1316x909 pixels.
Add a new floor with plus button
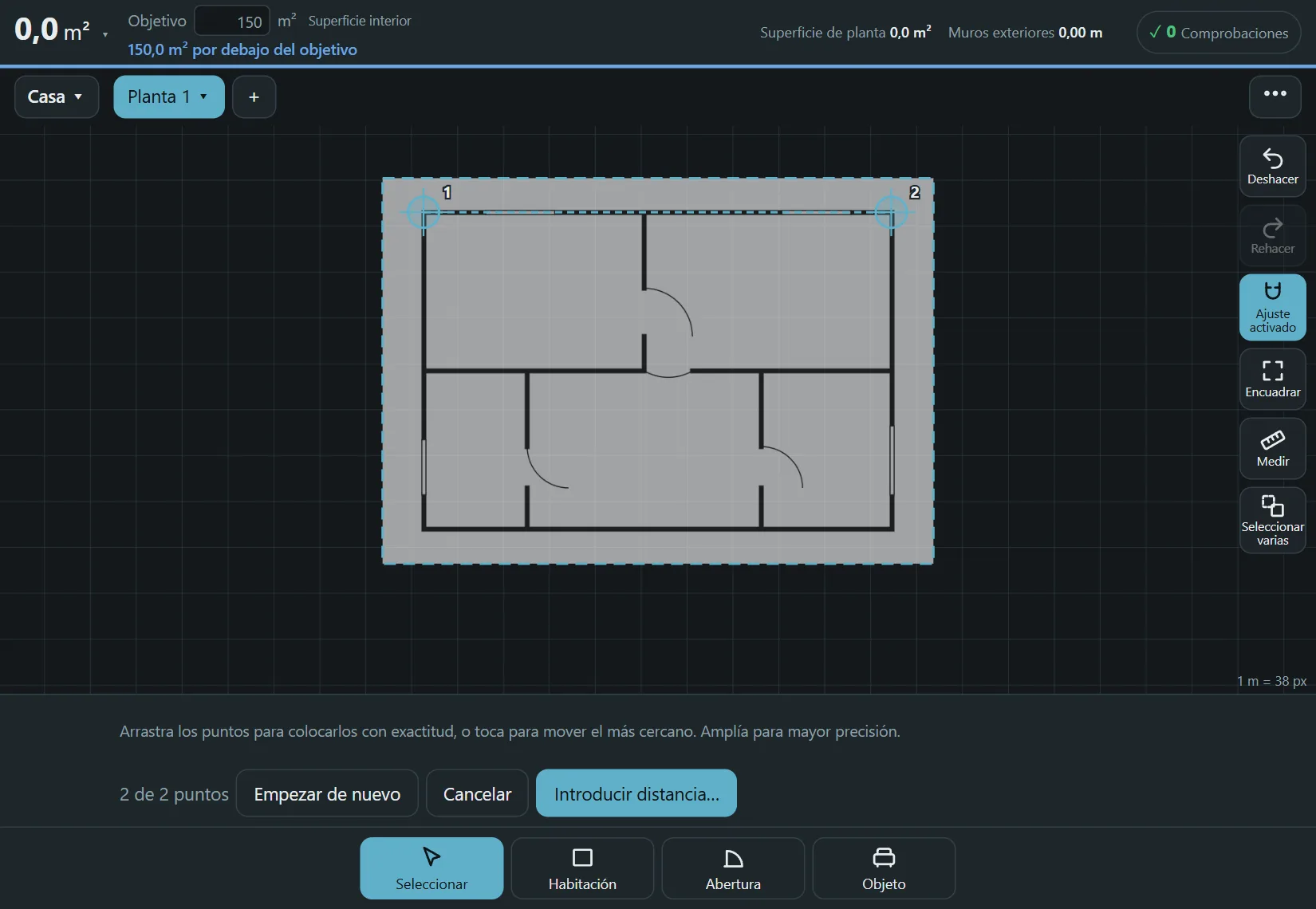(x=254, y=96)
